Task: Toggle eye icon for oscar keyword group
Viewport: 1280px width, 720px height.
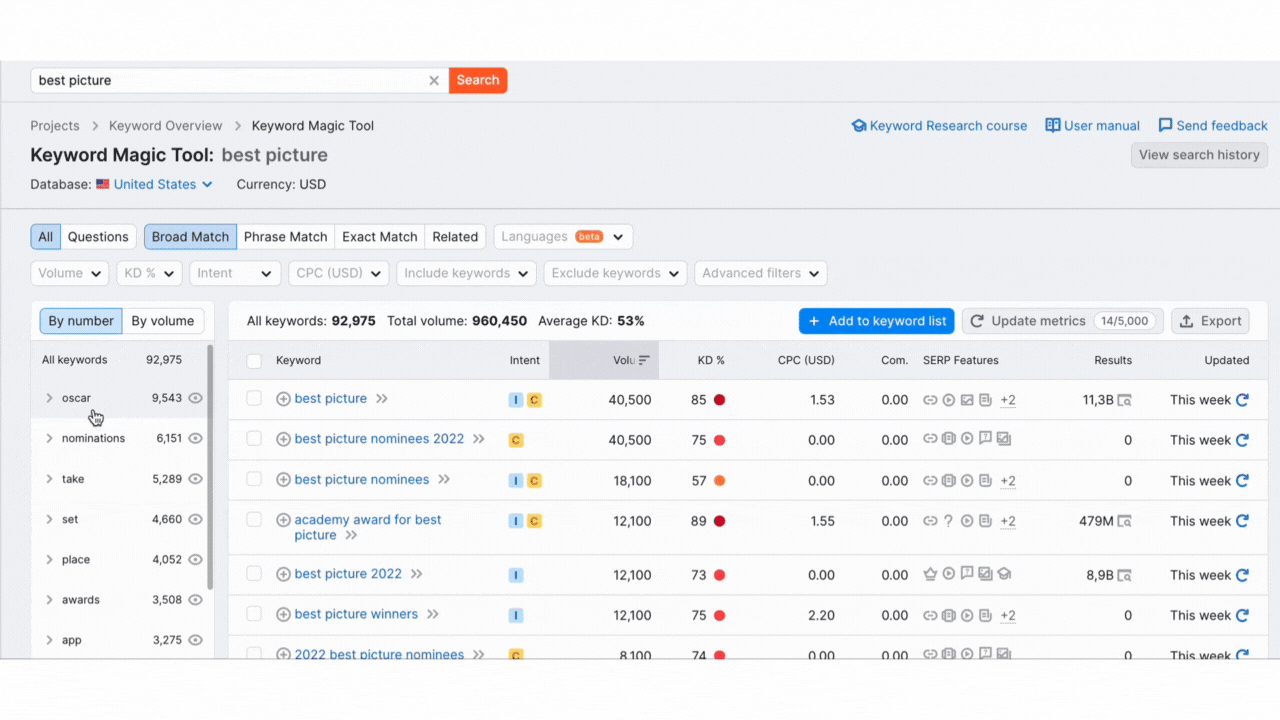Action: click(x=196, y=398)
